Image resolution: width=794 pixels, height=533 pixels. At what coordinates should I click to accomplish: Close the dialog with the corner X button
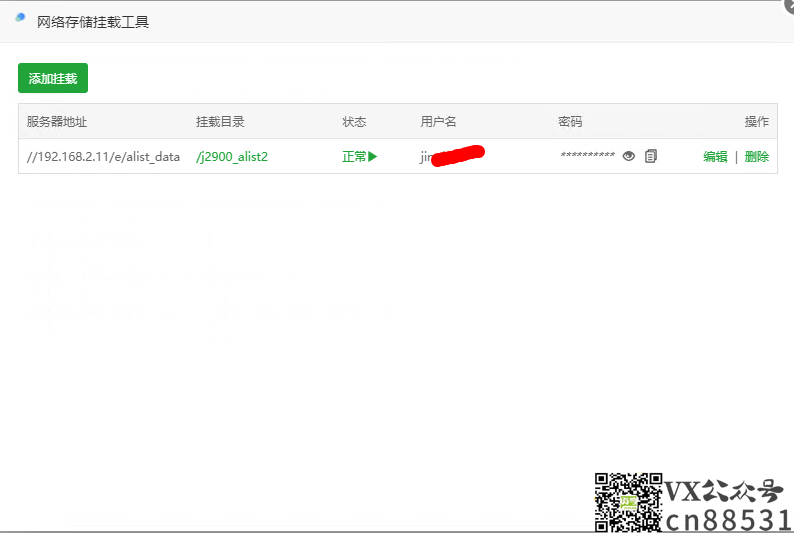tap(789, 4)
